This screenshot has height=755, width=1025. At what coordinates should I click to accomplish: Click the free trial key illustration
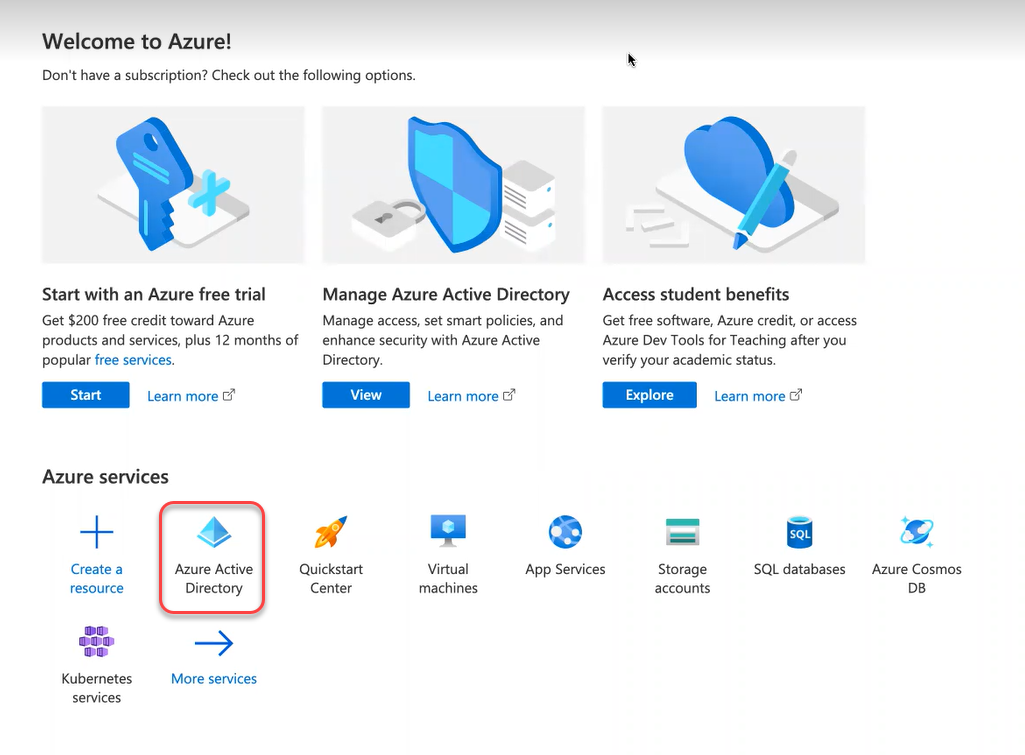pyautogui.click(x=173, y=184)
